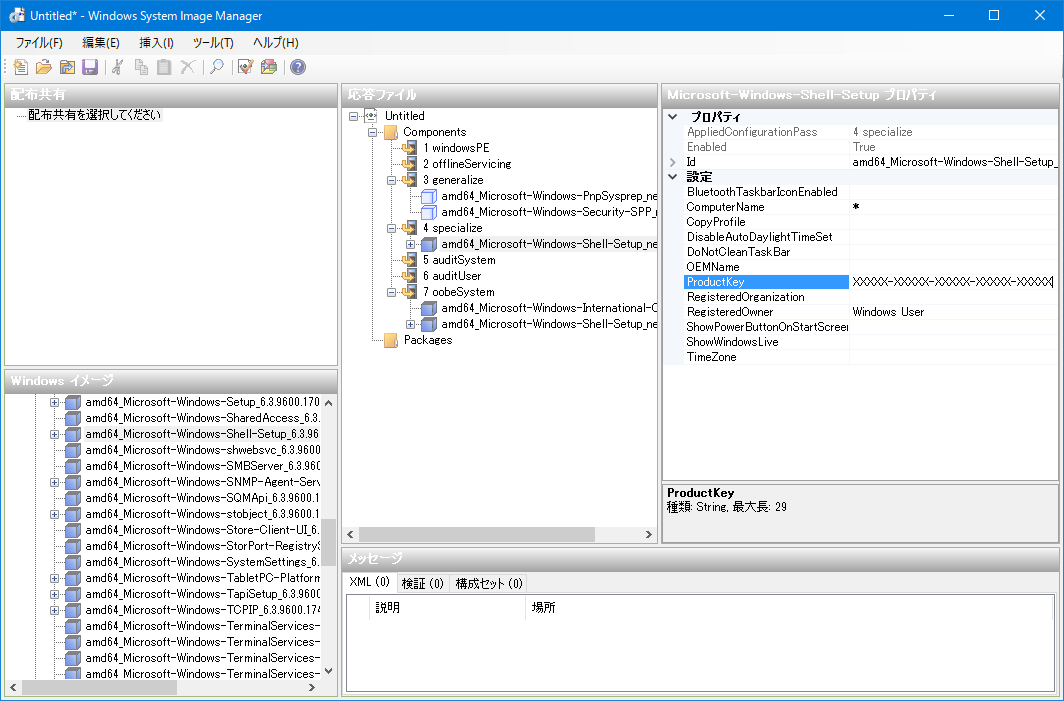Open the 挿入(I) menu
Image resolution: width=1064 pixels, height=701 pixels.
tap(156, 43)
